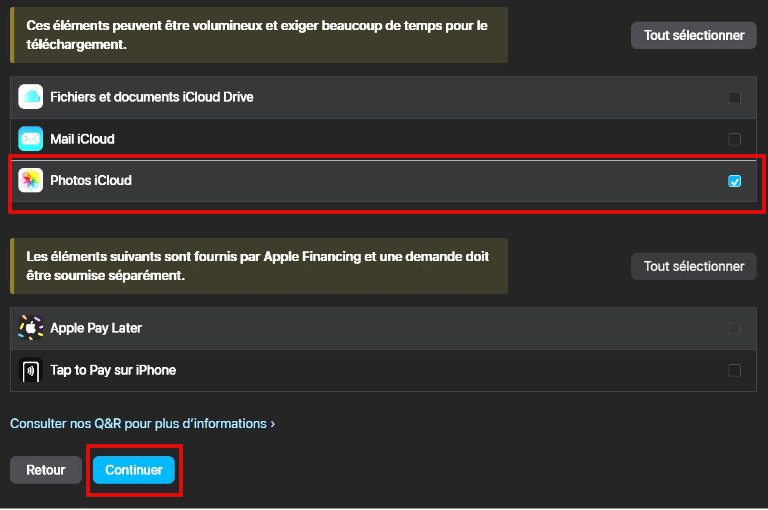Enable the iCloud Drive files checkbox
The image size is (768, 510).
click(735, 98)
